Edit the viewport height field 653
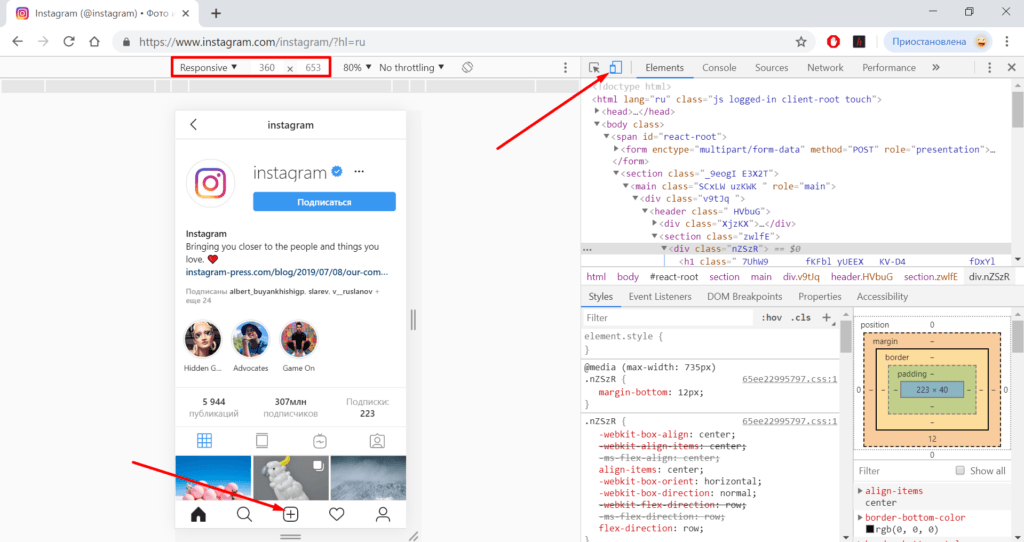Image resolution: width=1024 pixels, height=542 pixels. pyautogui.click(x=313, y=67)
